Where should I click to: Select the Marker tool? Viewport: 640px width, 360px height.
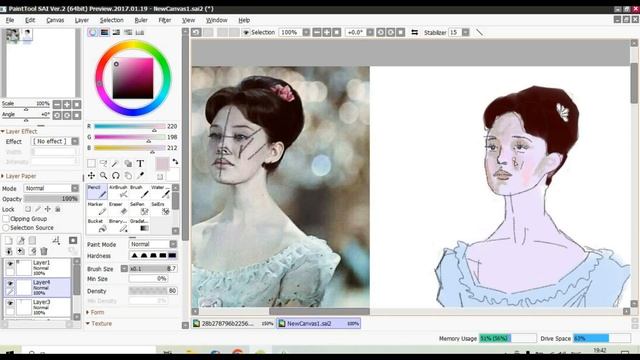[x=97, y=208]
